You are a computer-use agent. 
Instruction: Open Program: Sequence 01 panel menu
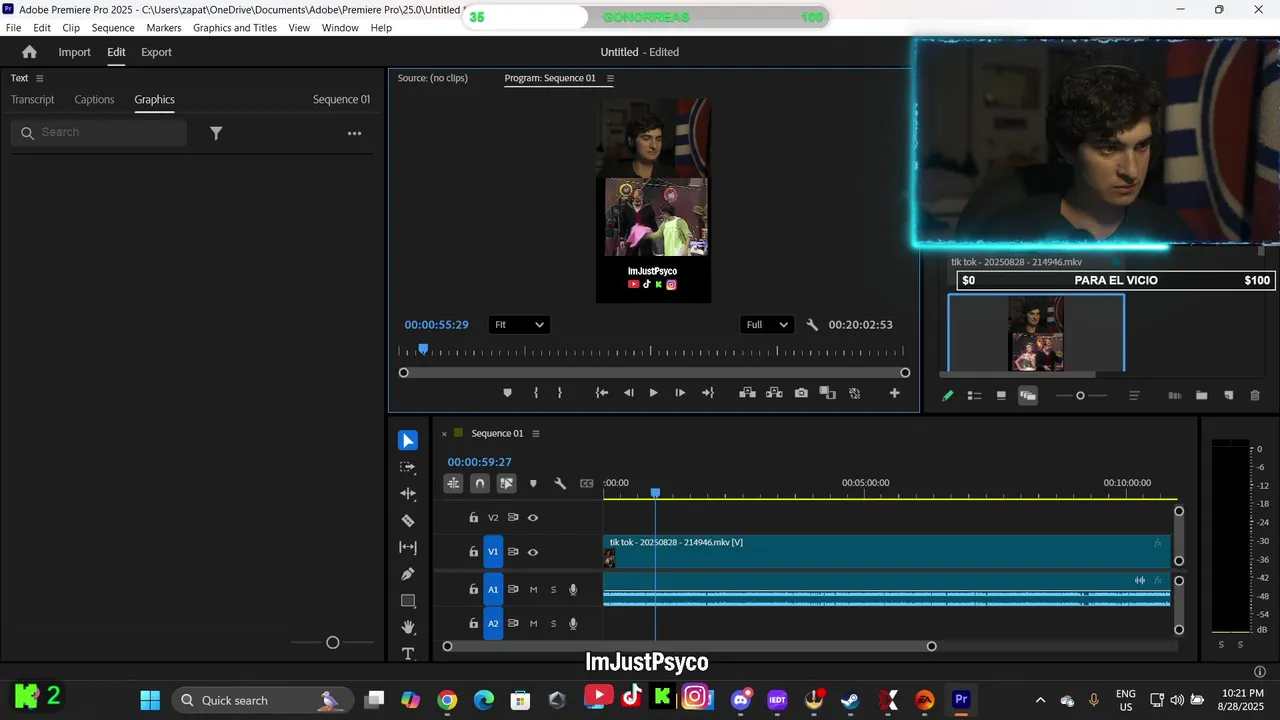point(610,78)
